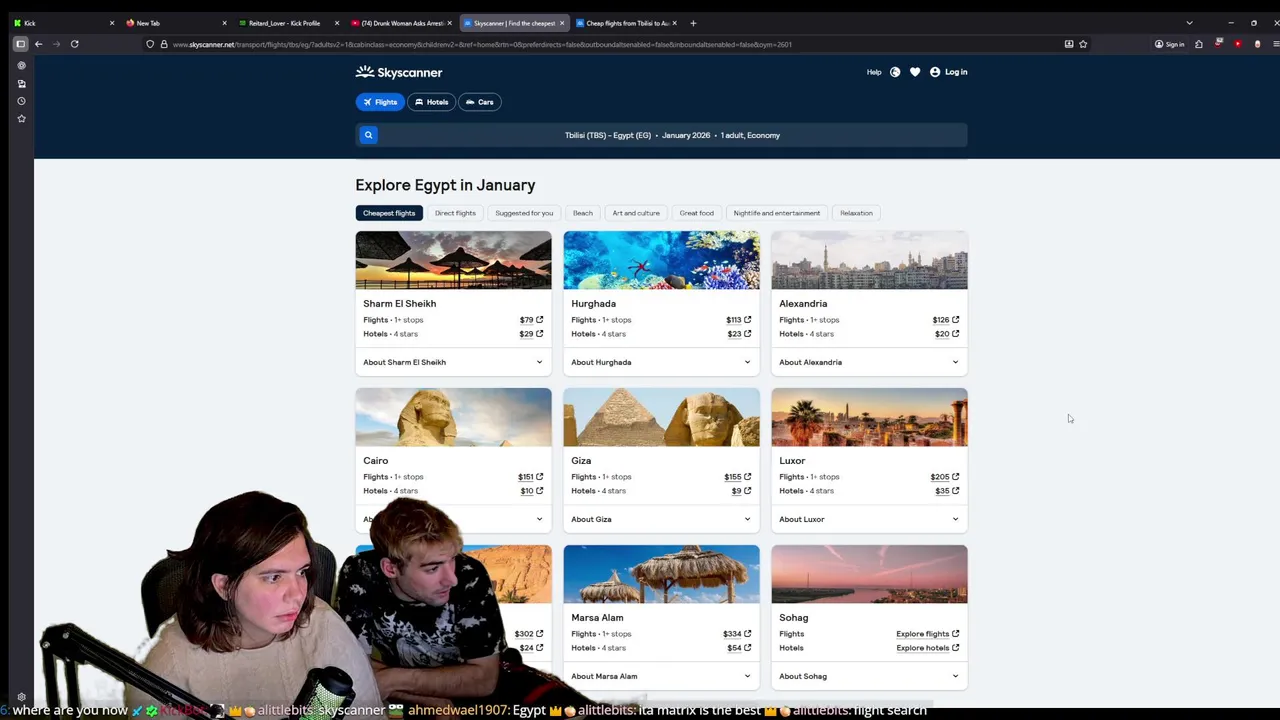Click the Skyscanner logo

399,72
